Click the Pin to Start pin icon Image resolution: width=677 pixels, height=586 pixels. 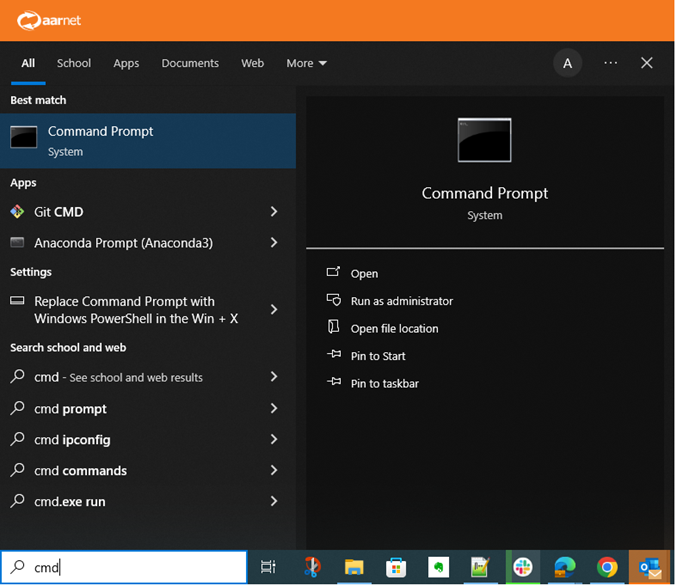click(x=334, y=355)
